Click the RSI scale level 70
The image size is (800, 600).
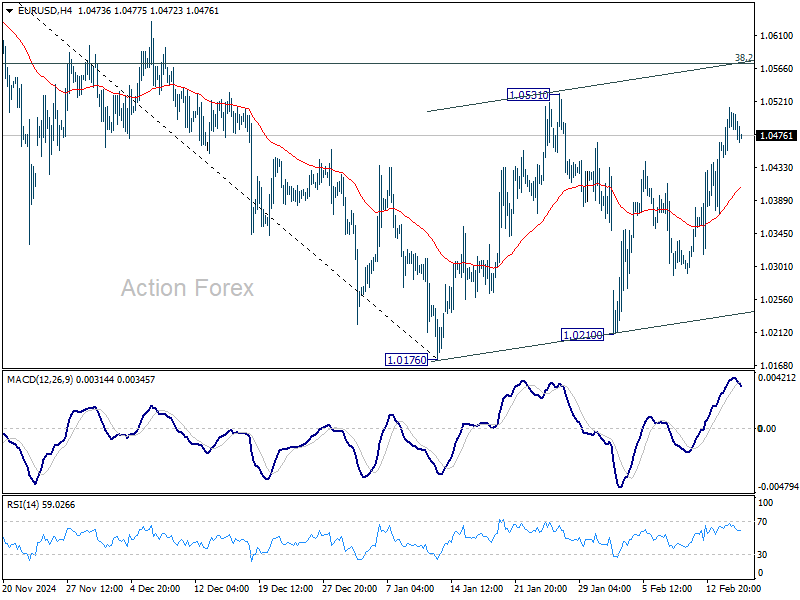point(762,521)
